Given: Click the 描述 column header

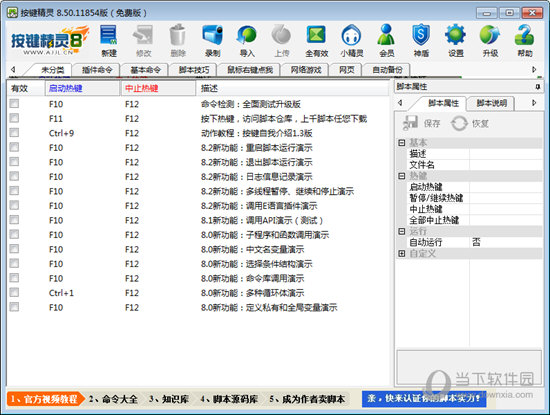Looking at the screenshot, I should coord(292,88).
